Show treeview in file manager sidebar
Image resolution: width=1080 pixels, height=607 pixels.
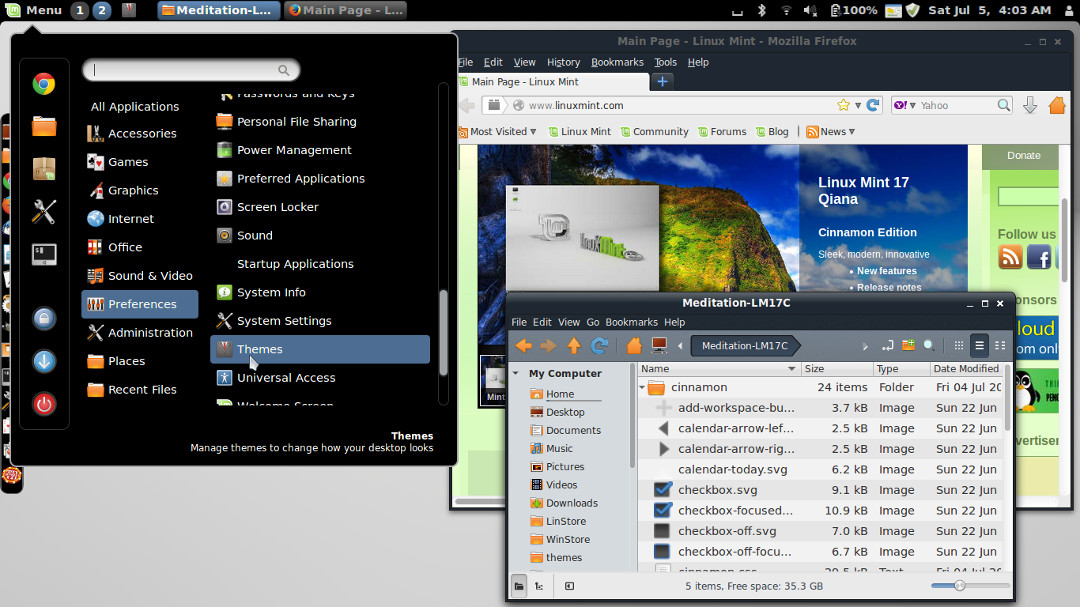[539, 586]
